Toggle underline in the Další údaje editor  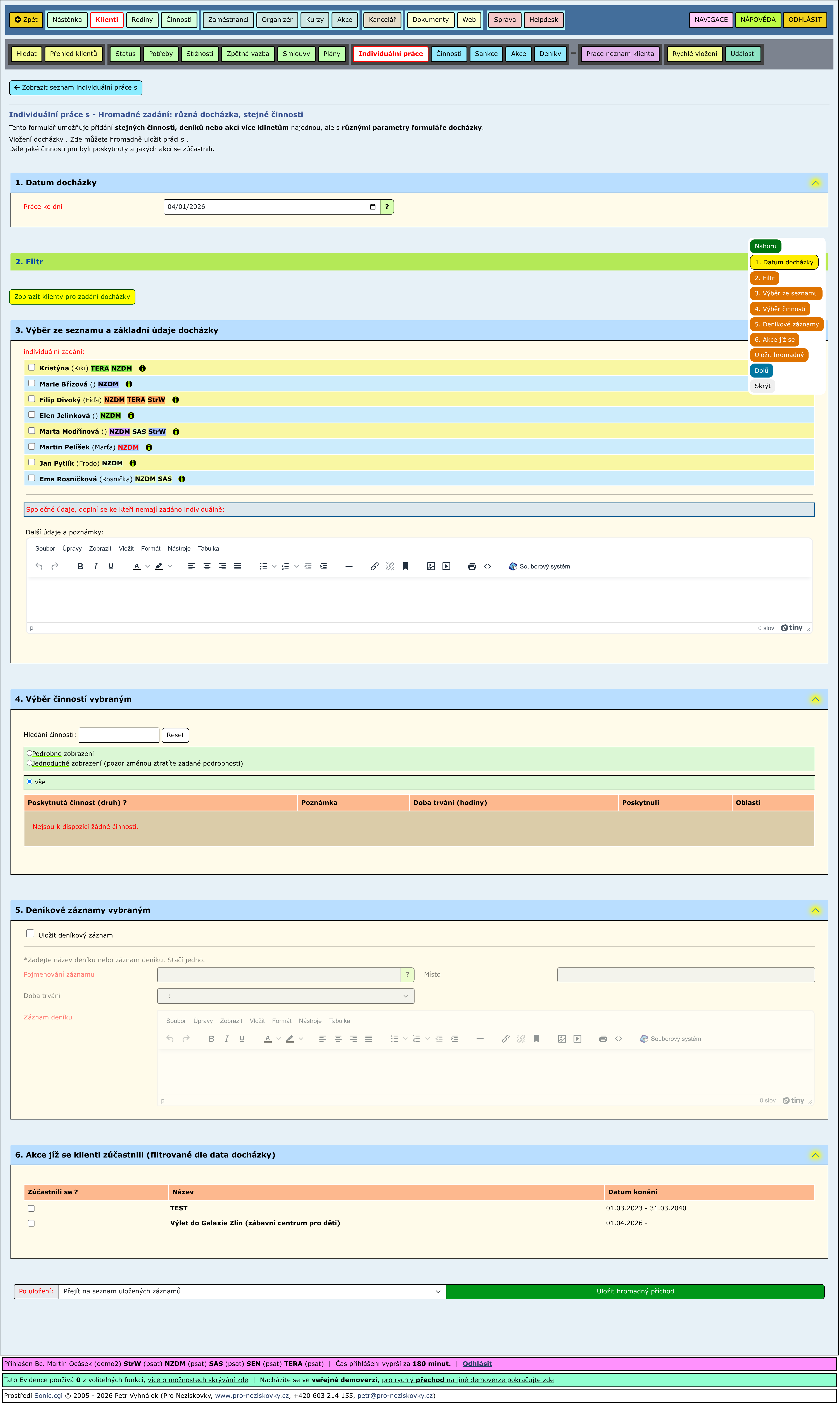pyautogui.click(x=111, y=567)
